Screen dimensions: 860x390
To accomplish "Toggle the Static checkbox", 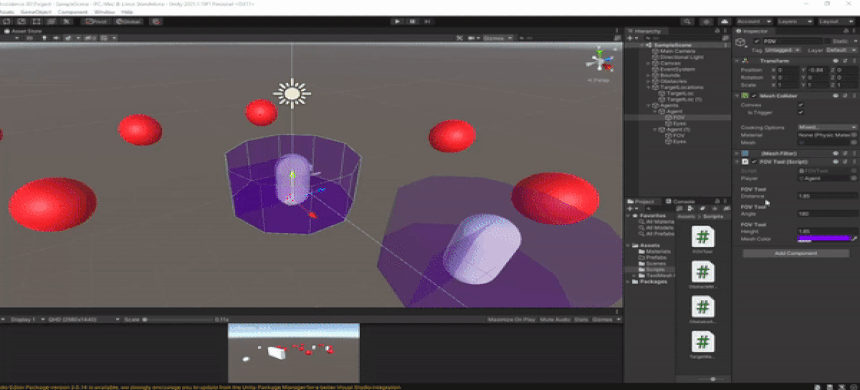I will click(x=827, y=41).
